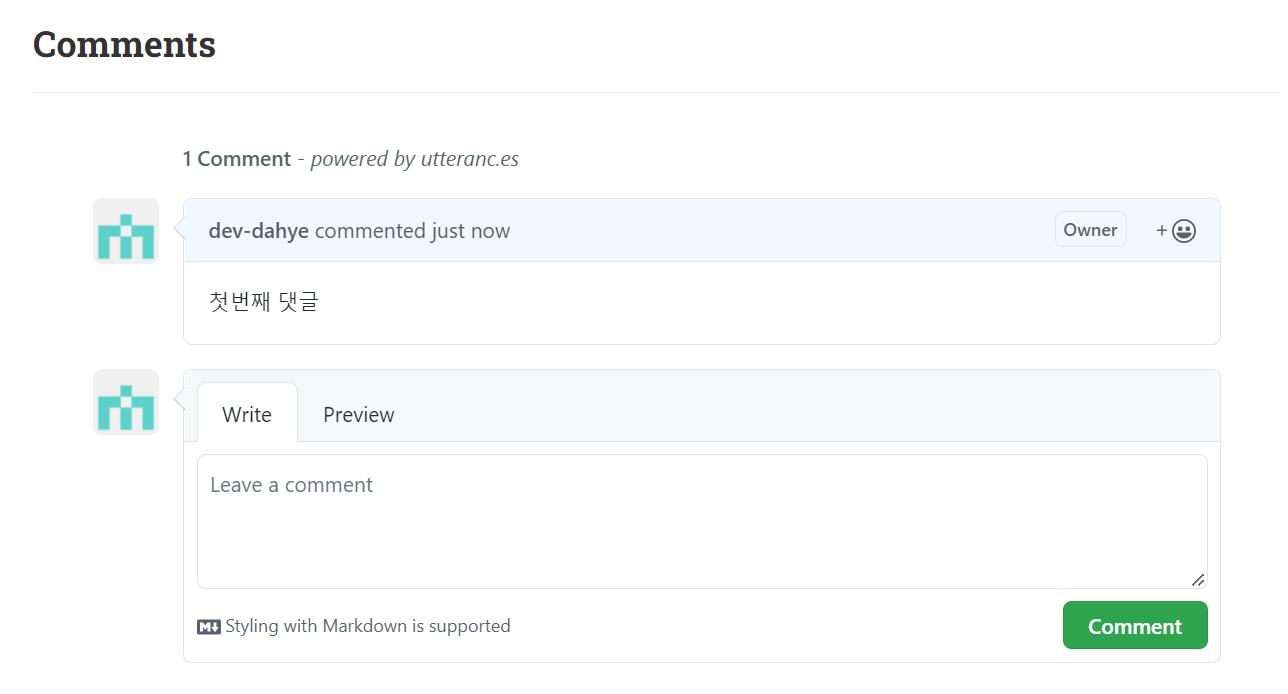Focus the 'Leave a comment' text area

702,522
